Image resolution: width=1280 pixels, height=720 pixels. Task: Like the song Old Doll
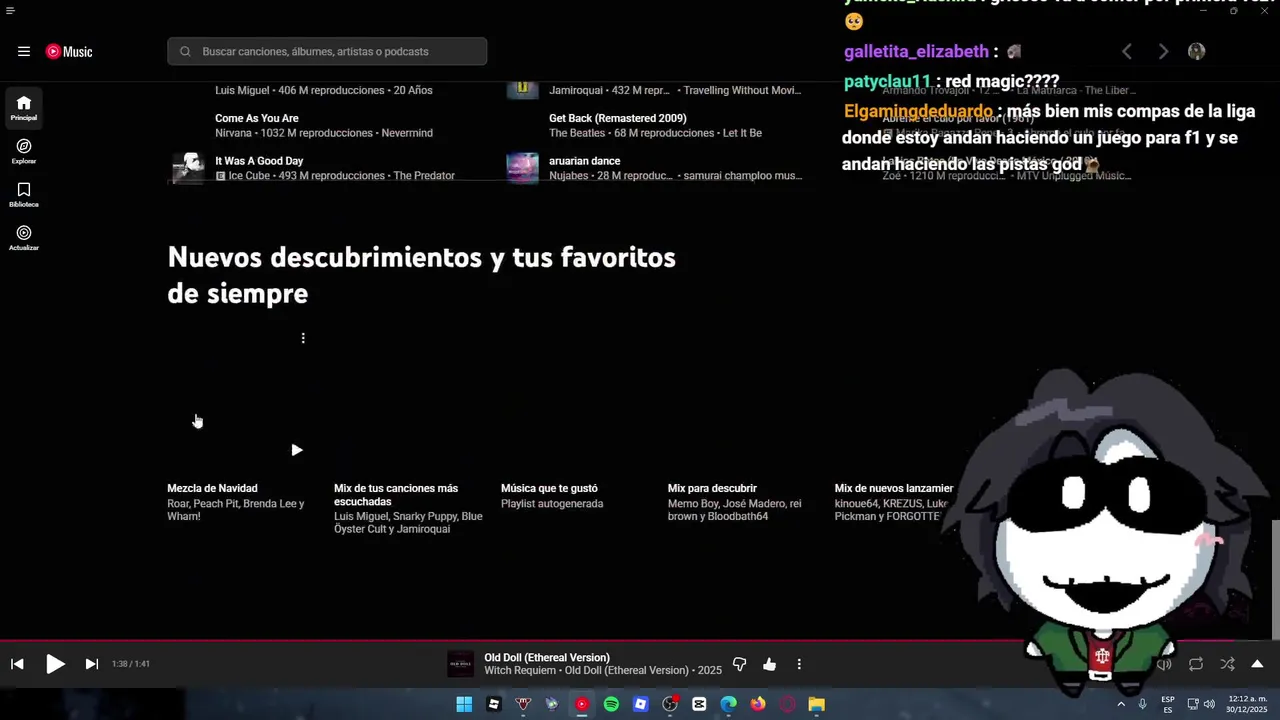click(769, 664)
